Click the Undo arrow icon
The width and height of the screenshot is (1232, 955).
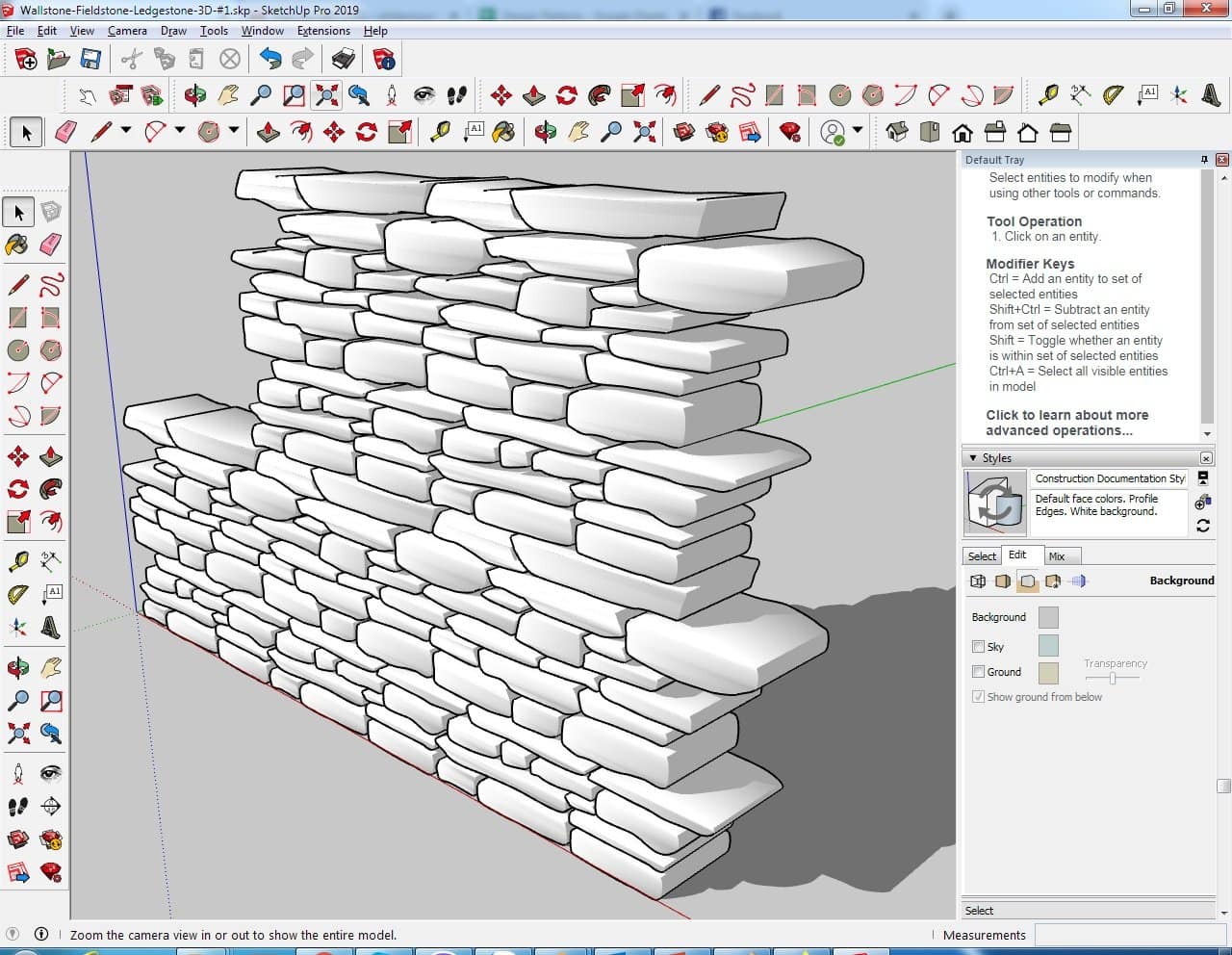pyautogui.click(x=270, y=60)
